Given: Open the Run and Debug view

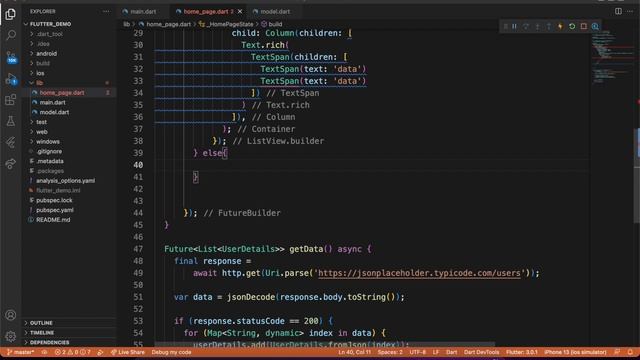Looking at the screenshot, I should [11, 79].
